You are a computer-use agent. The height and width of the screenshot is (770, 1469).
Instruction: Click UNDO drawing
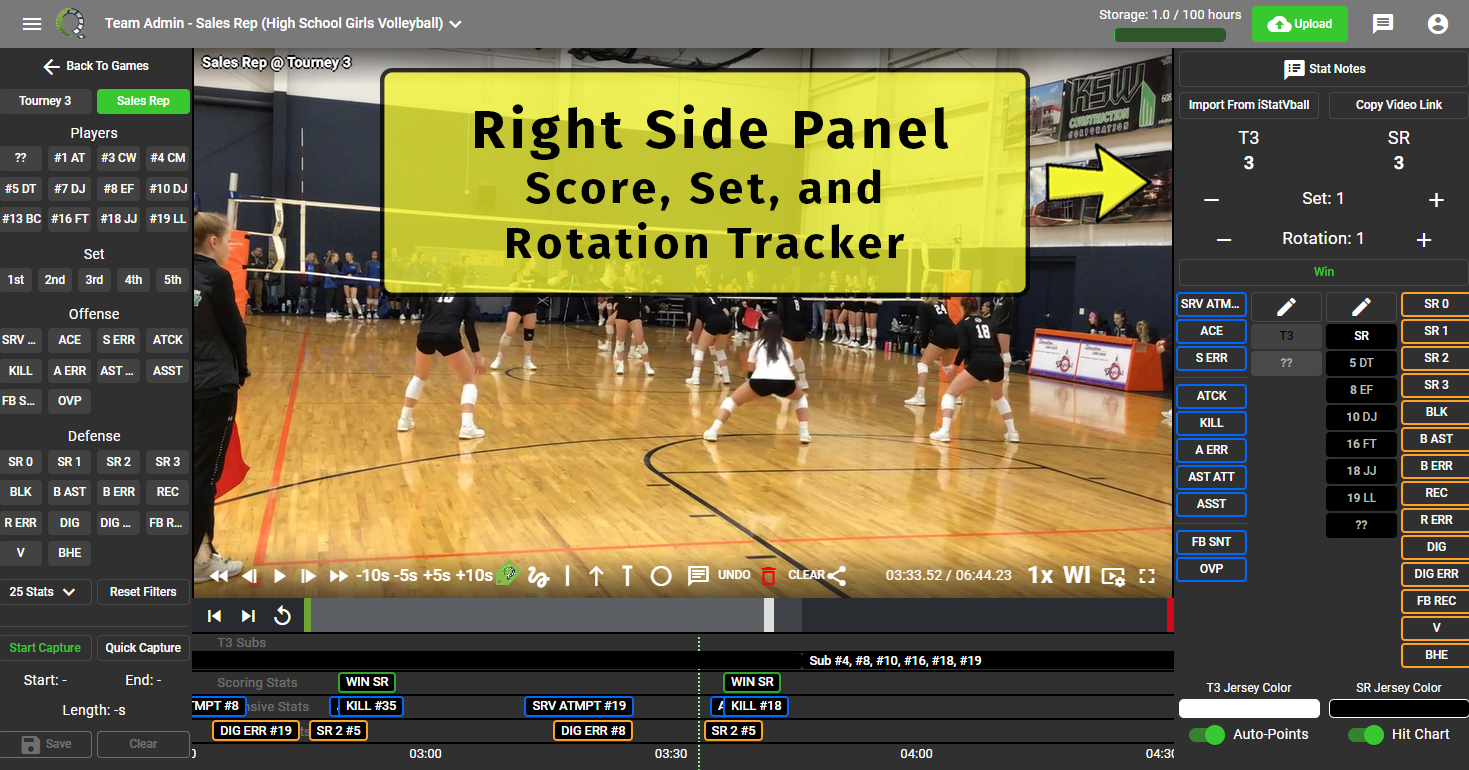[734, 576]
